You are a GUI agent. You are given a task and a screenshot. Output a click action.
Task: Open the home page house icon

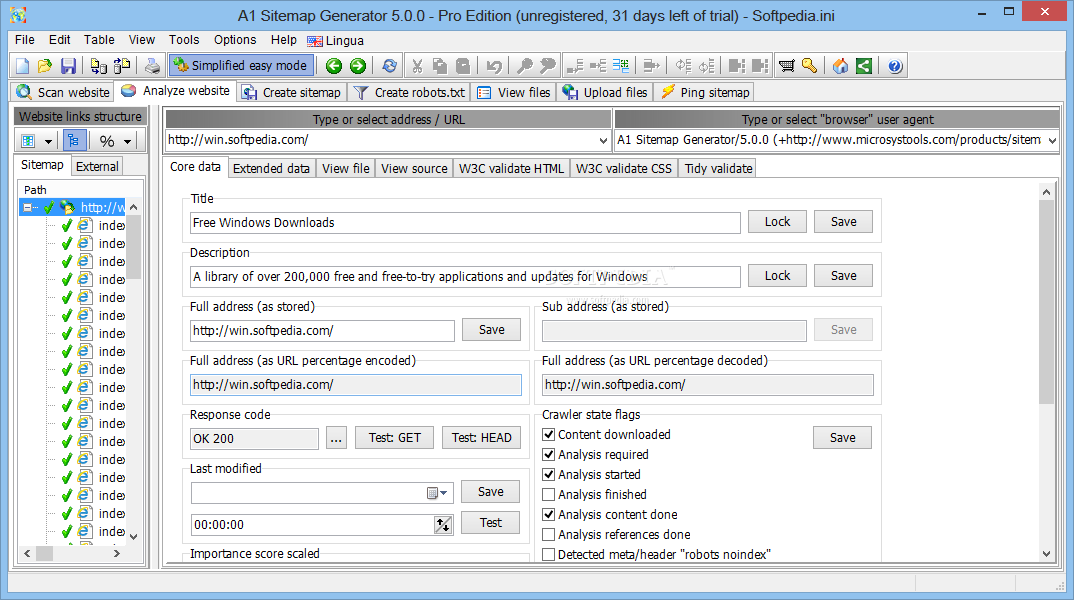tap(840, 66)
